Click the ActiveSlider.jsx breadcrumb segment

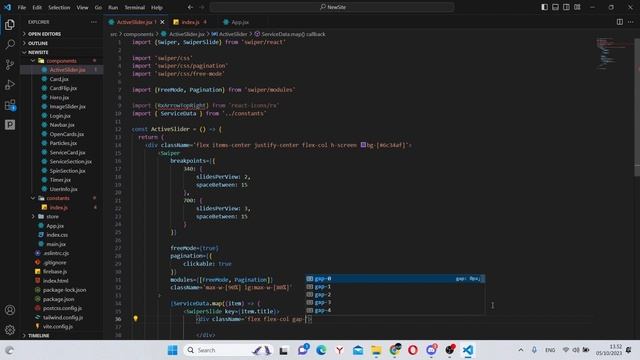187,34
